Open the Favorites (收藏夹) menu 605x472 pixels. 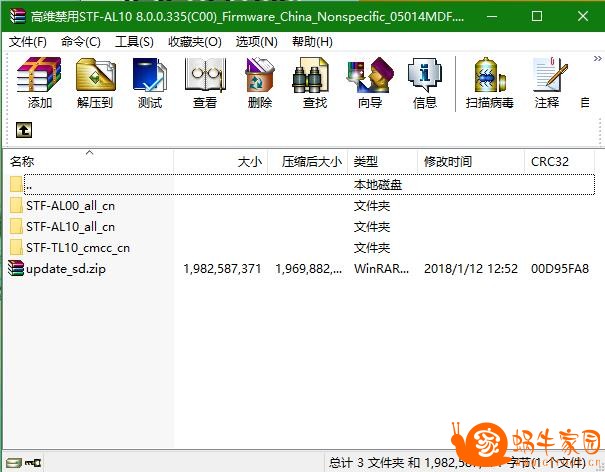pyautogui.click(x=195, y=42)
